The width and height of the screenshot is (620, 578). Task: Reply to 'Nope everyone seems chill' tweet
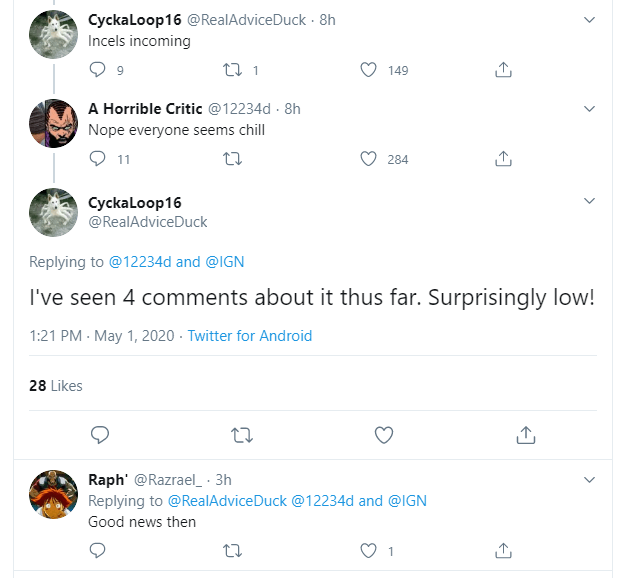click(x=97, y=159)
